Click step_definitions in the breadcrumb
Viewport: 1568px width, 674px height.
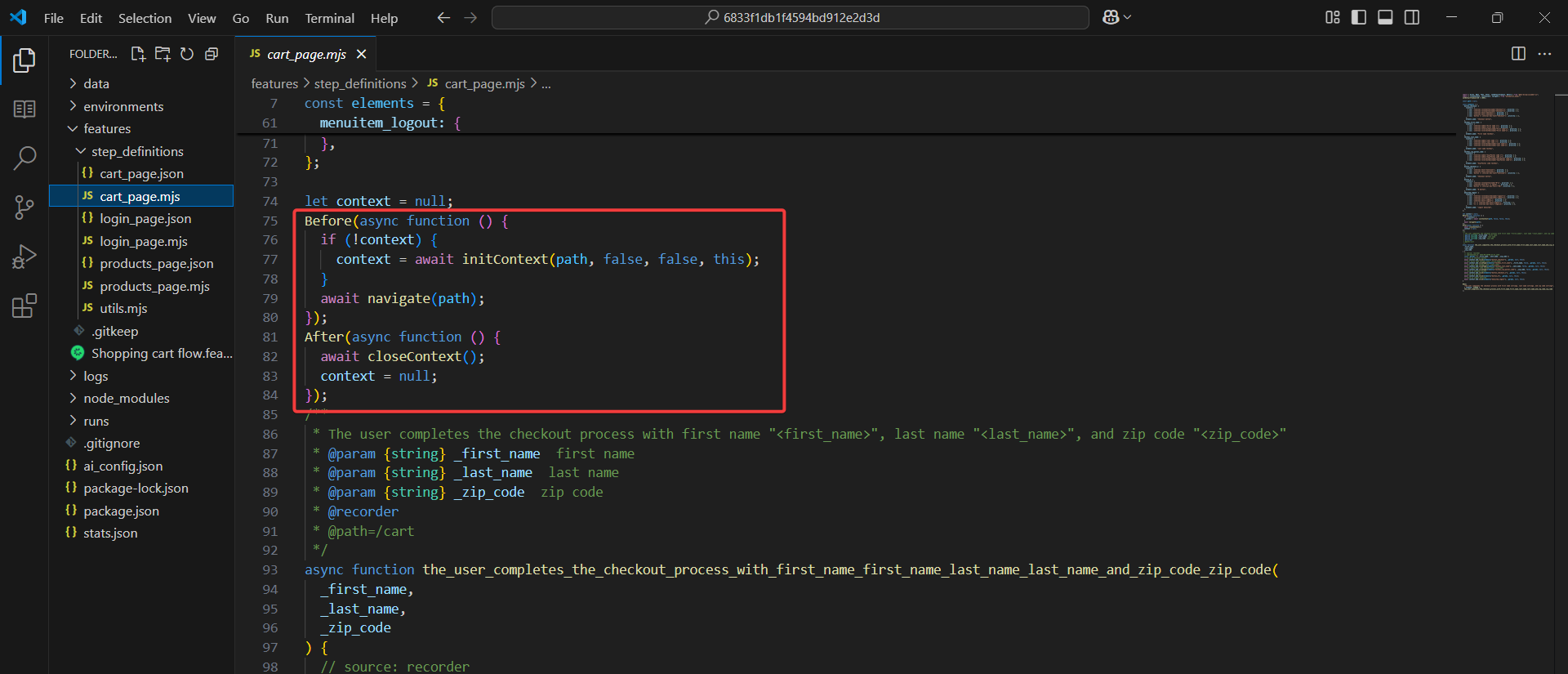coord(359,83)
